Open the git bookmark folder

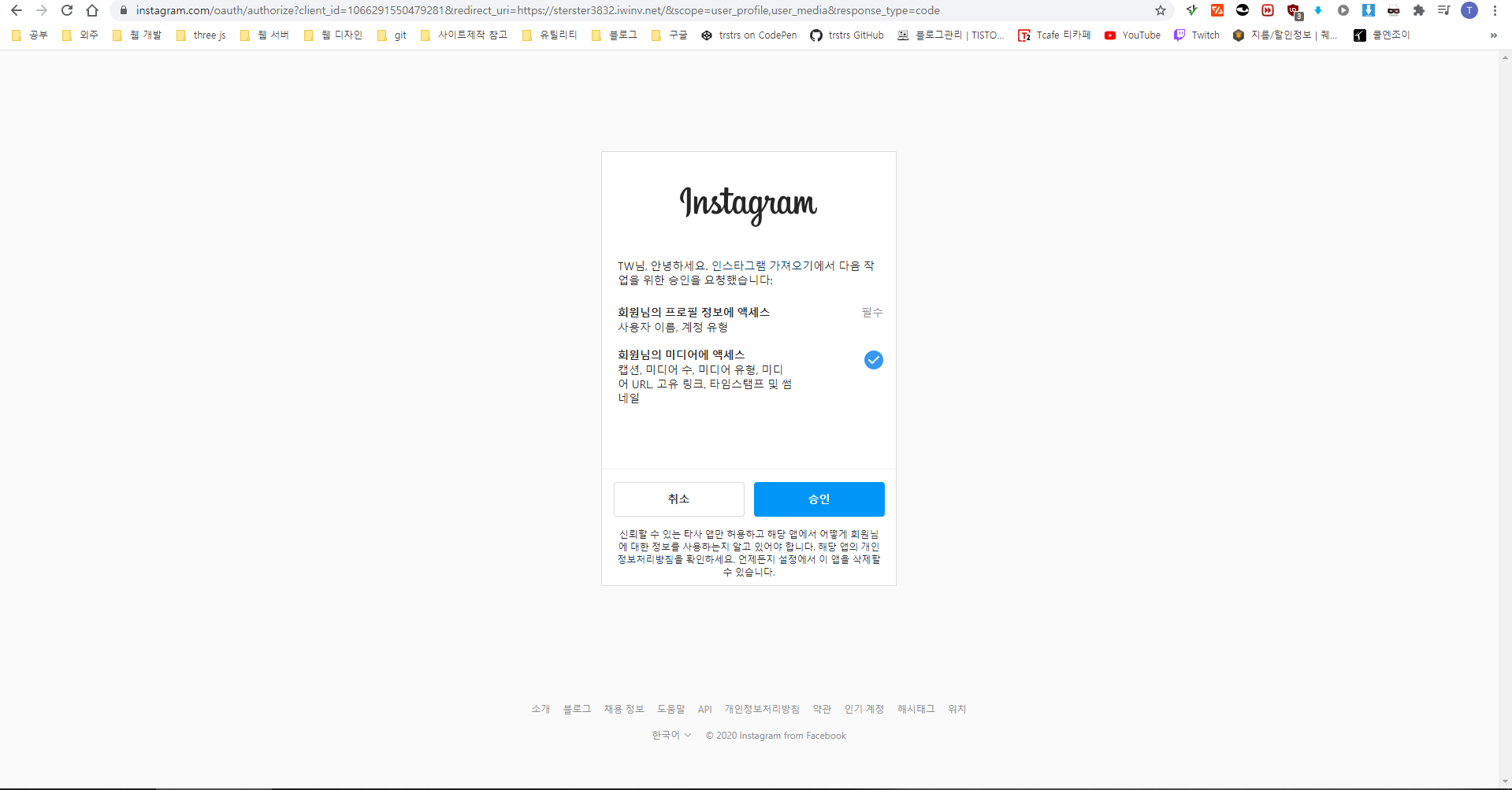coord(392,35)
